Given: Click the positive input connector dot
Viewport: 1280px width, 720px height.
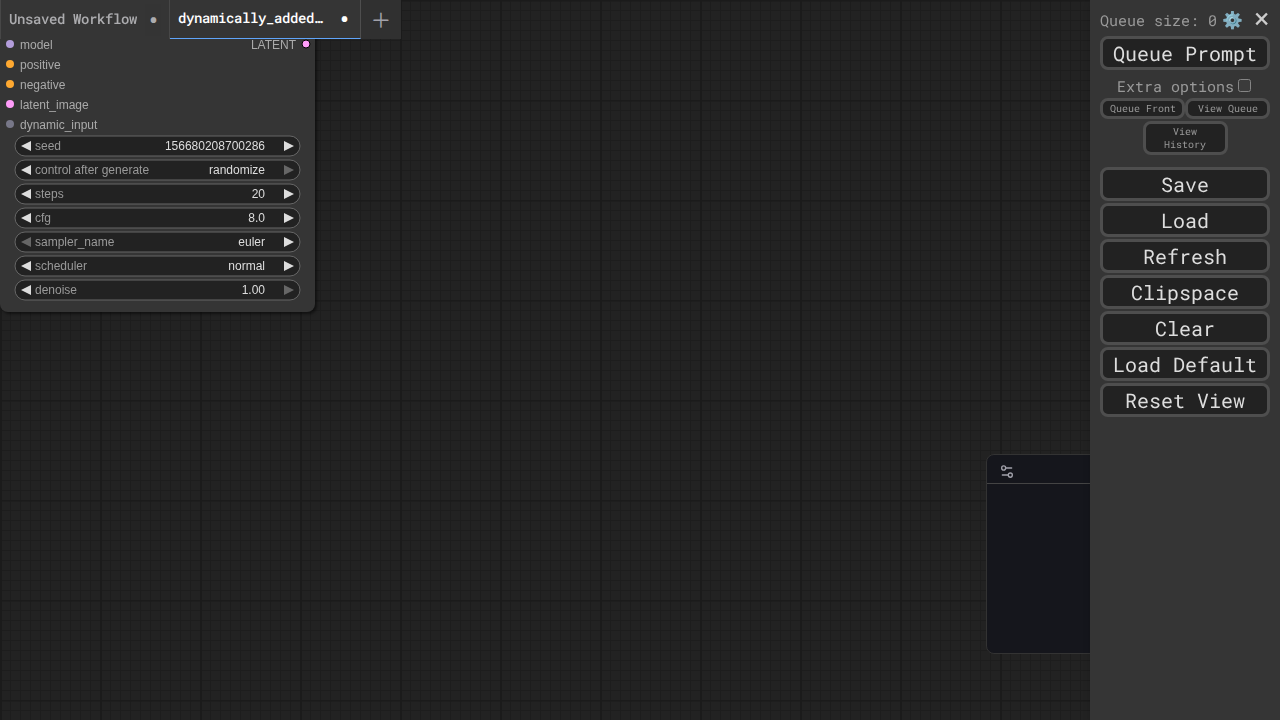Looking at the screenshot, I should pyautogui.click(x=10, y=65).
